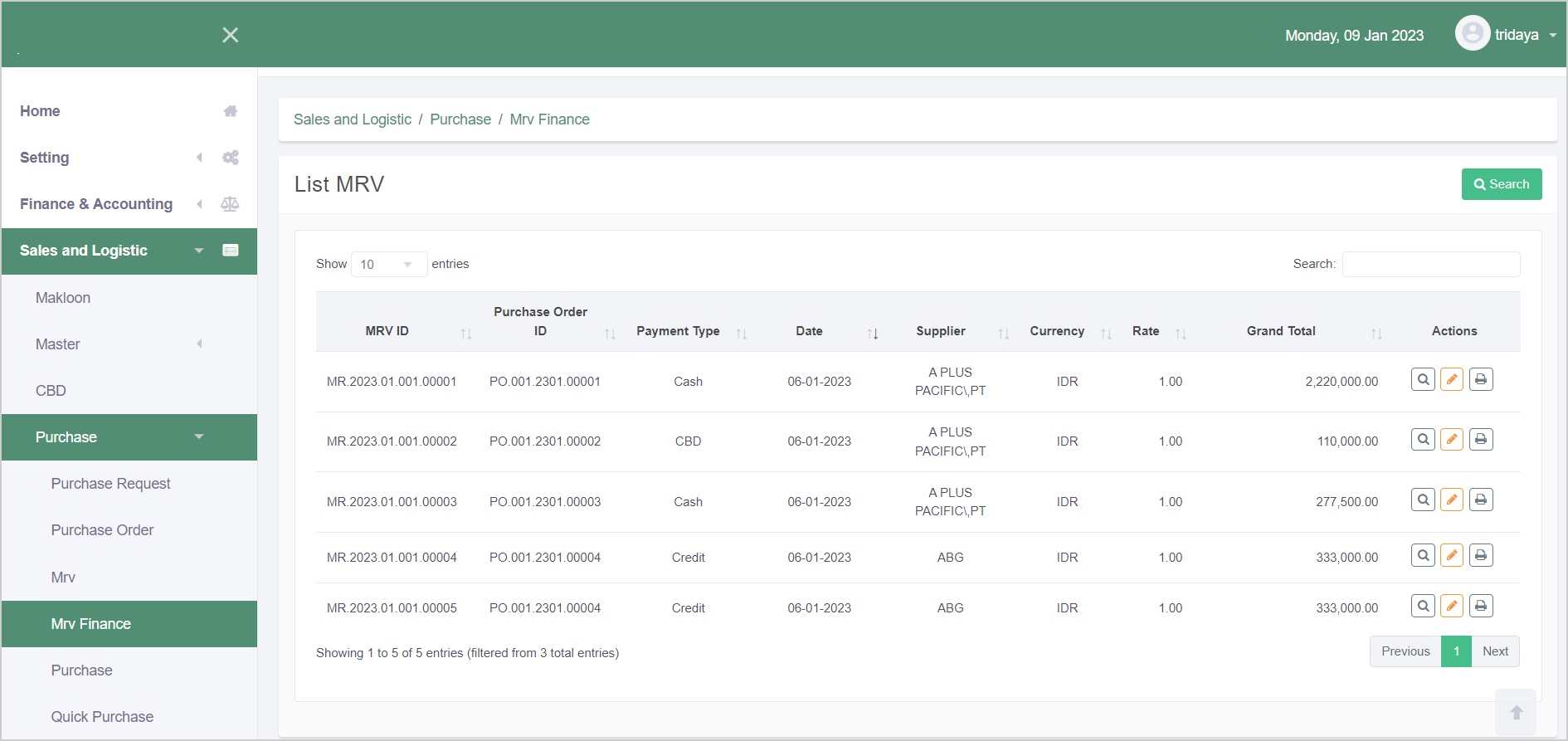This screenshot has height=741, width=1568.
Task: Edit MRV MR.2023.01.001.00002 using pencil icon
Action: click(1452, 440)
